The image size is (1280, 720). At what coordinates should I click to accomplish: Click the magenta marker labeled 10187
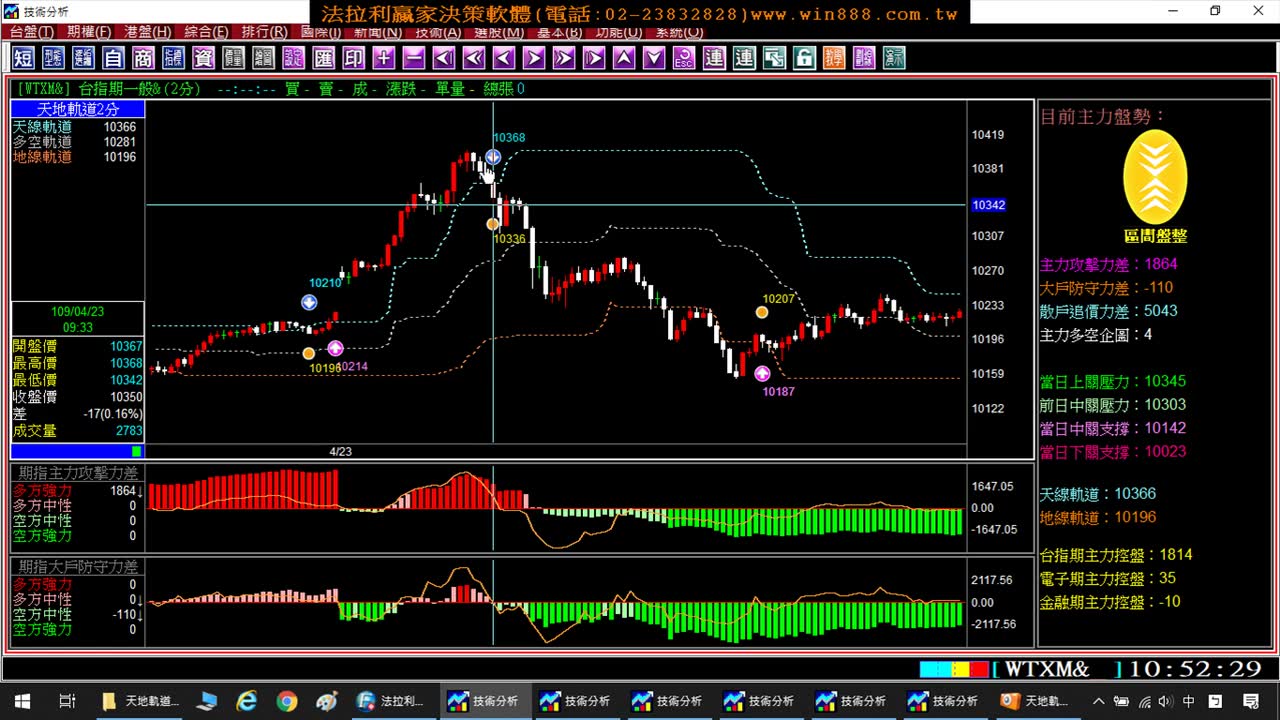[763, 373]
